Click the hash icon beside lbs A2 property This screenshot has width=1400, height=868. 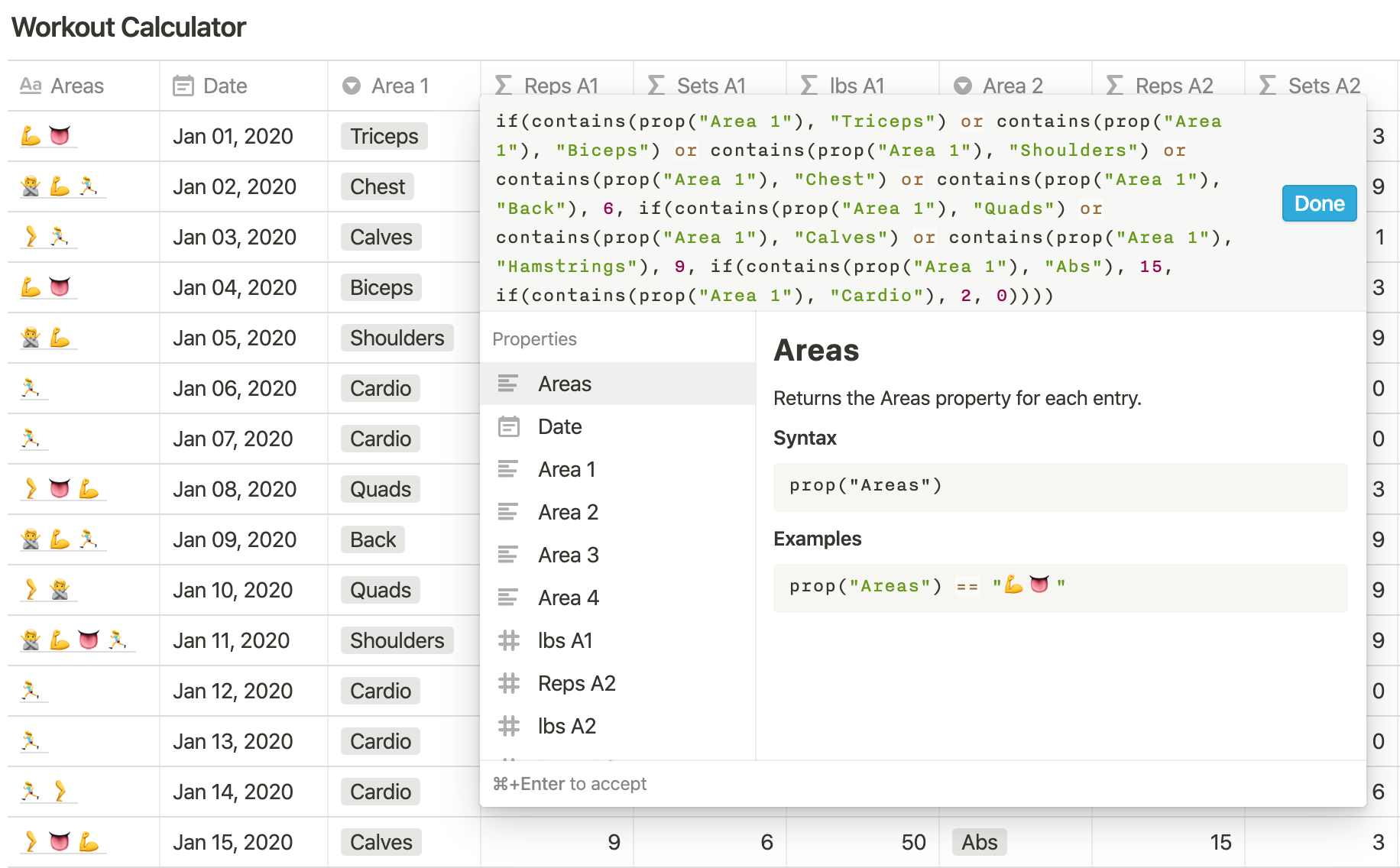[508, 726]
